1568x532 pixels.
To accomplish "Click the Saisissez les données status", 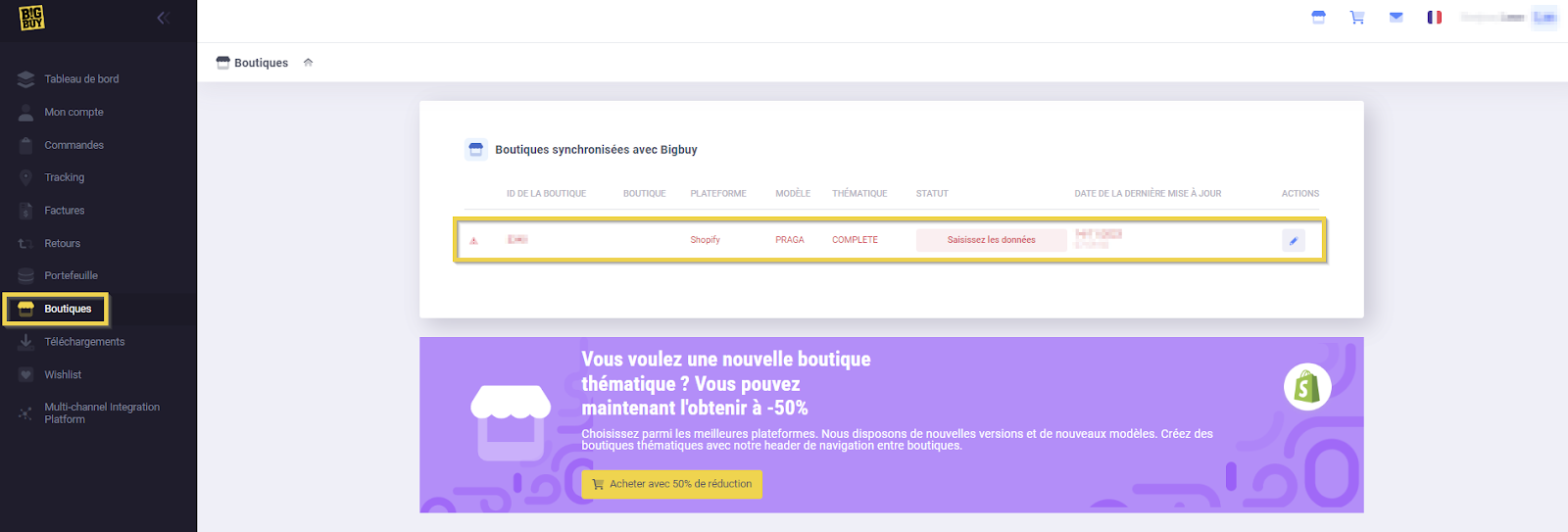I will [991, 240].
